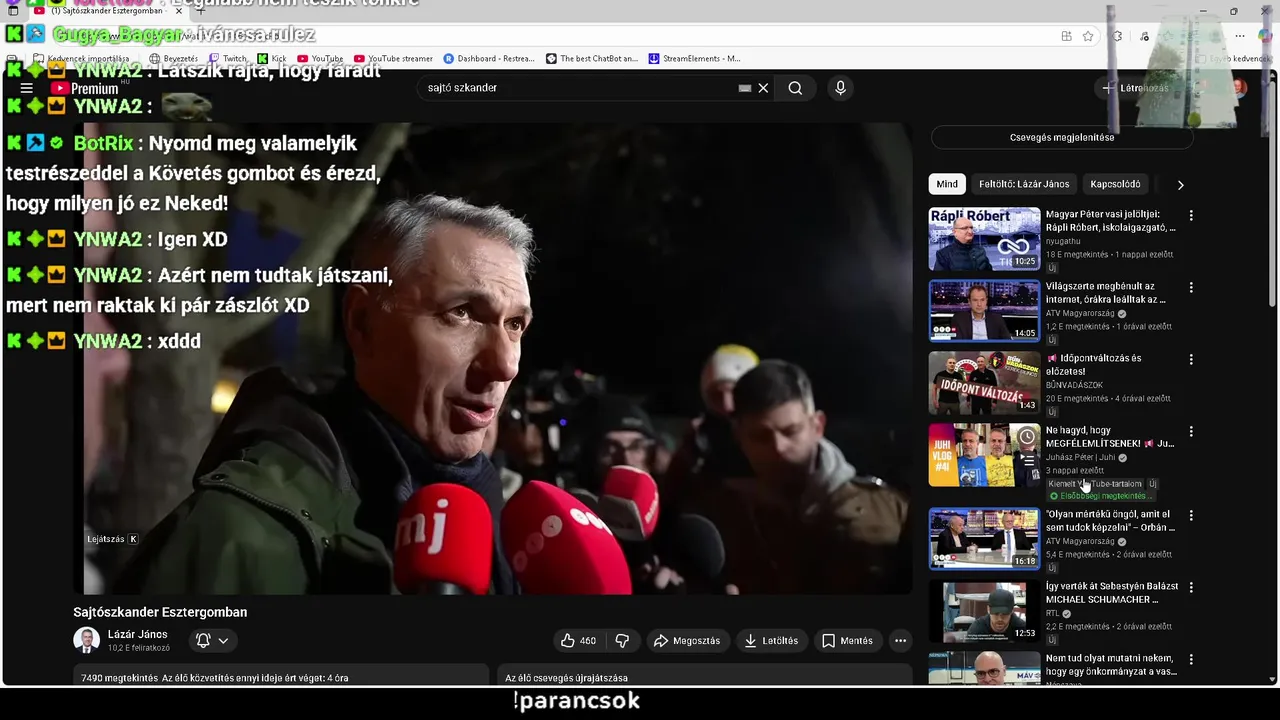
Task: Open the Beyezetés bookmark folder
Action: click(174, 59)
